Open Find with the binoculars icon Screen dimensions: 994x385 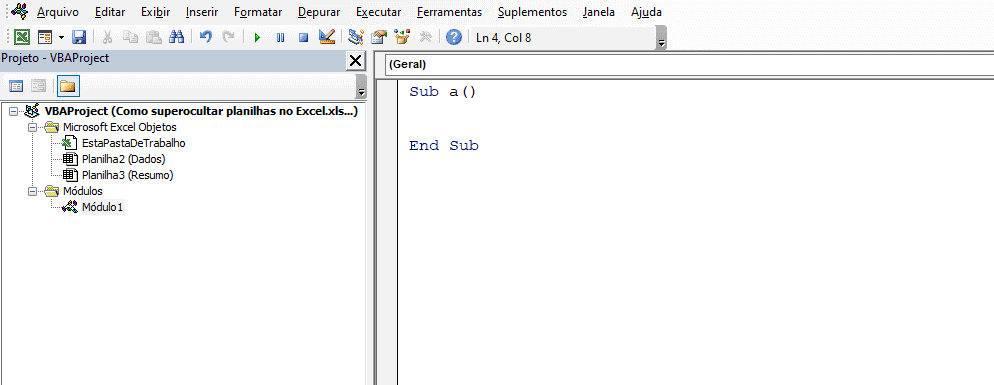[176, 37]
